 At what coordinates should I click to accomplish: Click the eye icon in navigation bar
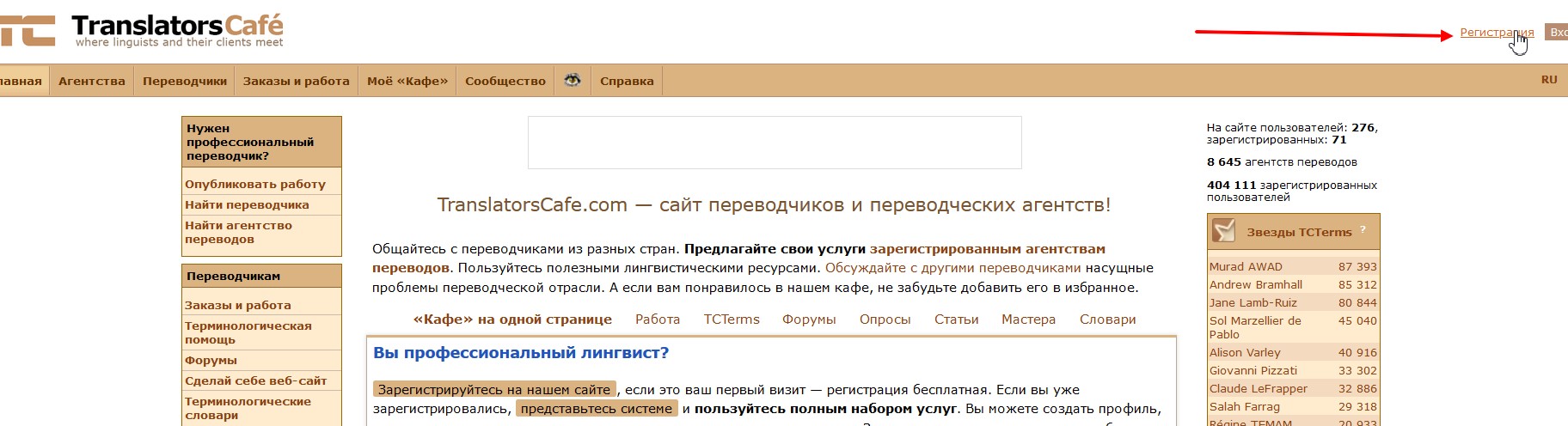(x=573, y=81)
